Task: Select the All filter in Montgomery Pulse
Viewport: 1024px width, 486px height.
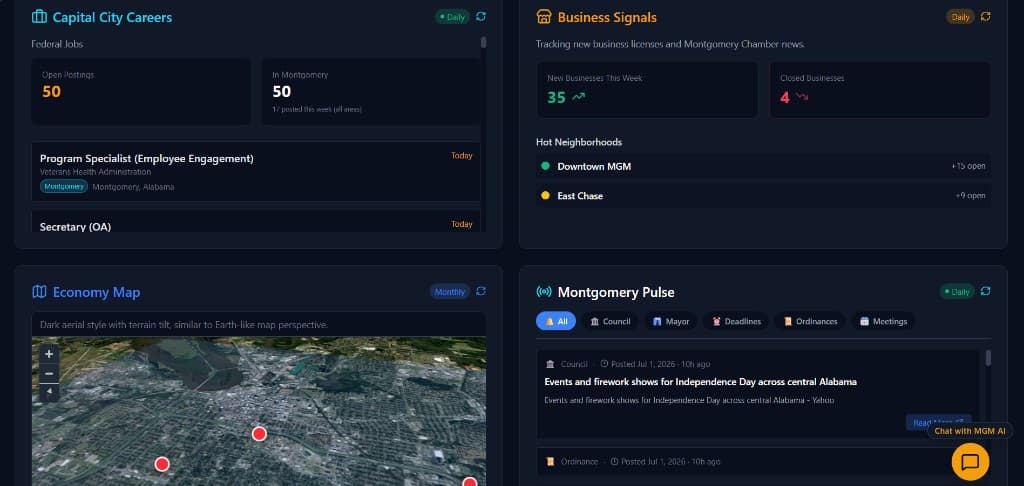Action: [x=556, y=321]
